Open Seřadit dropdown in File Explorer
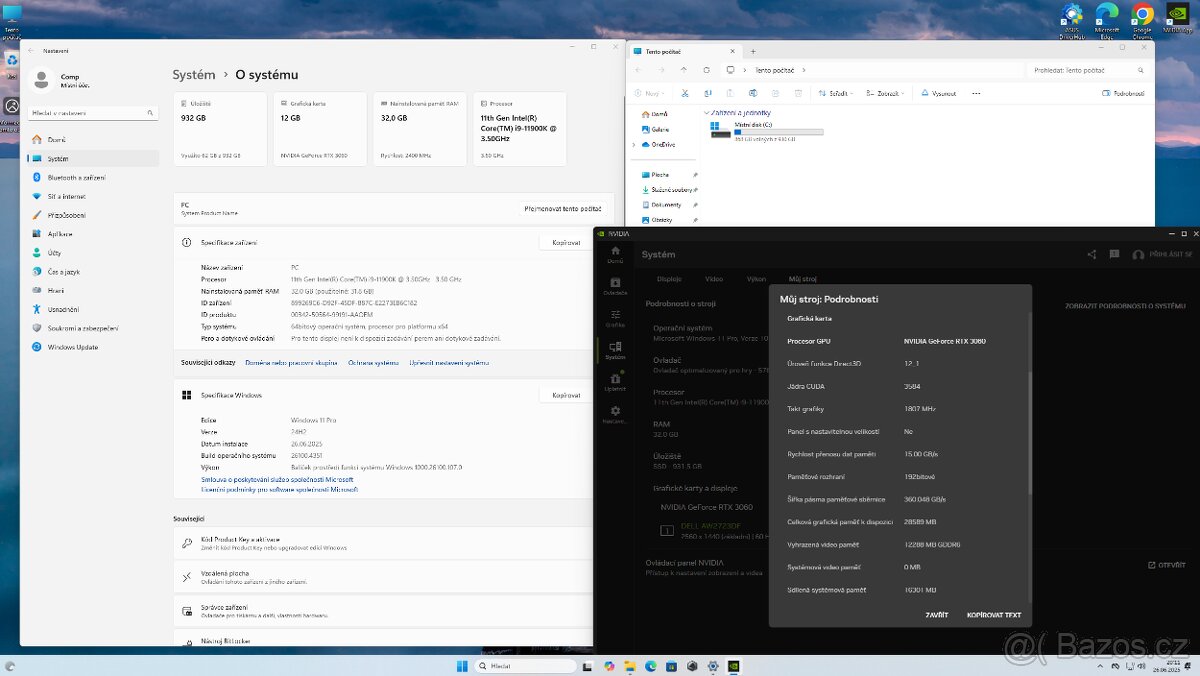Viewport: 1200px width, 676px height. point(835,93)
